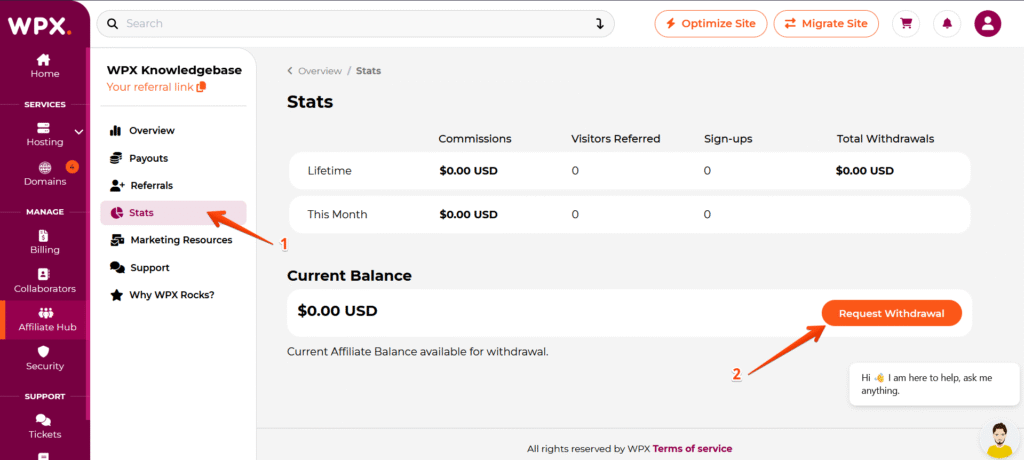Open the Terms of service link
This screenshot has height=460, width=1024.
coord(692,449)
